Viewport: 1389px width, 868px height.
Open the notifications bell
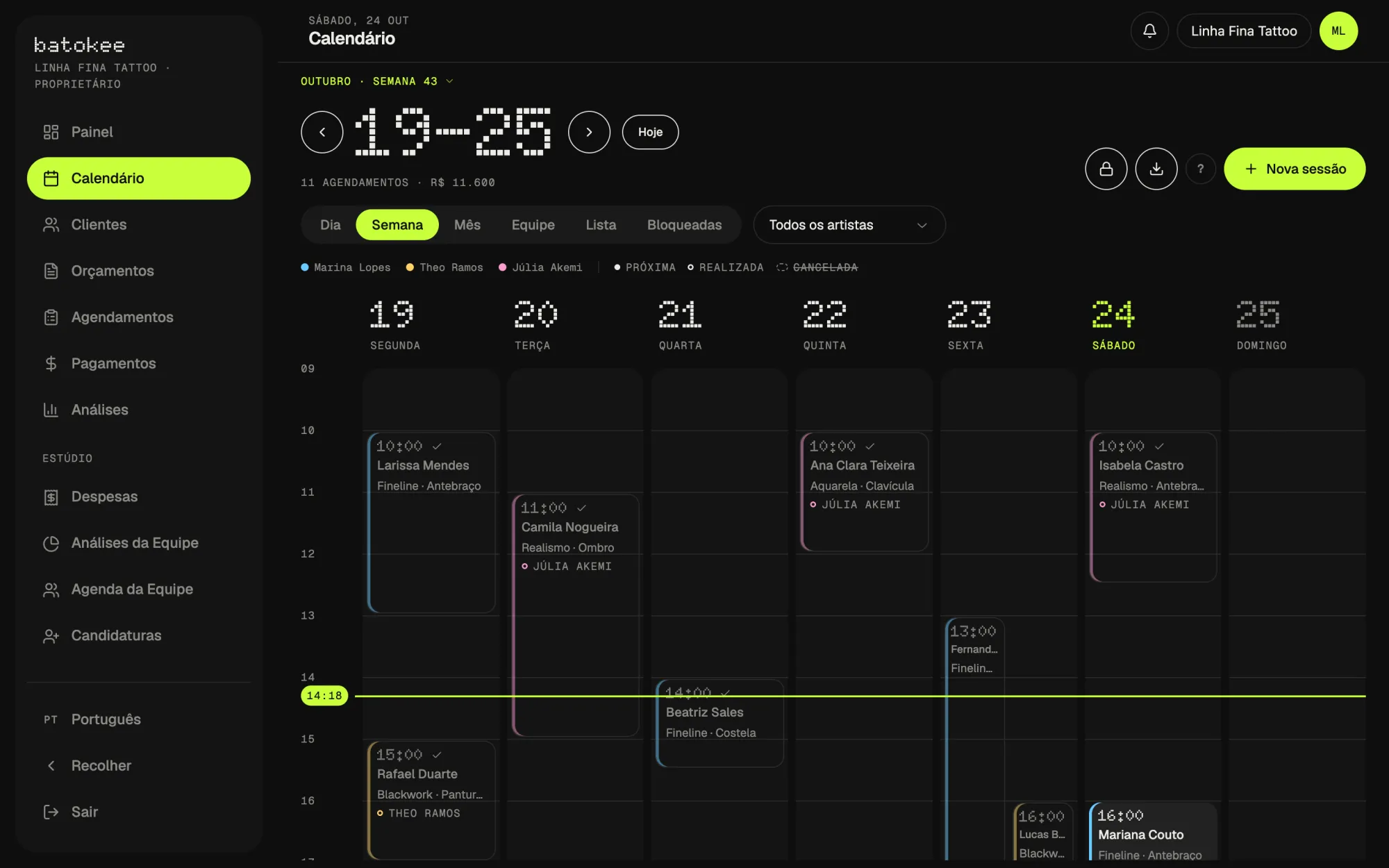[x=1149, y=31]
